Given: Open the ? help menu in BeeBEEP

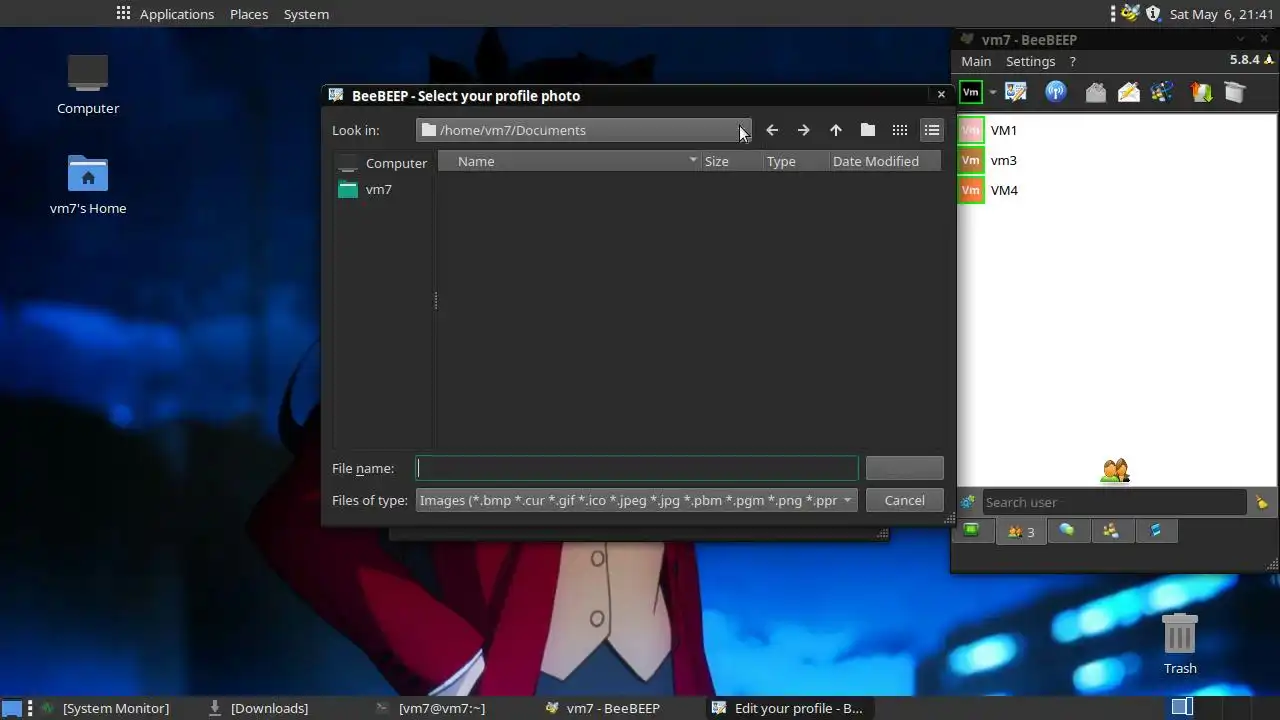Looking at the screenshot, I should pyautogui.click(x=1073, y=61).
